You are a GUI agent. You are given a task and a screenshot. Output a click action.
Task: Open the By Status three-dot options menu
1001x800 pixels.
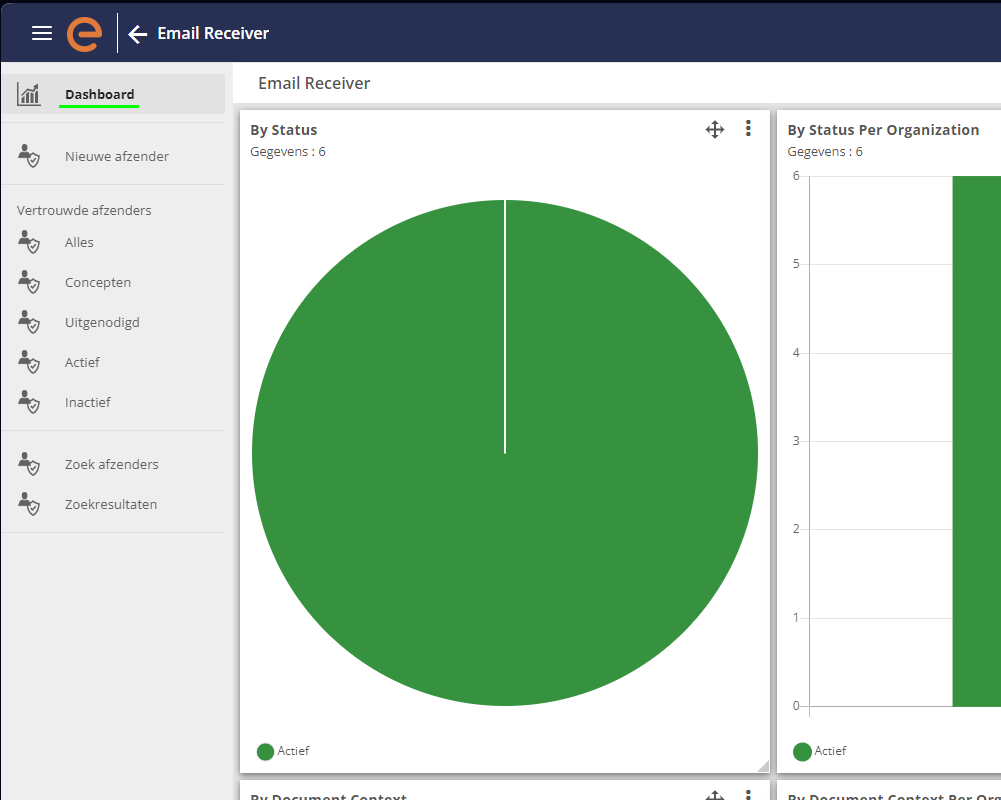pos(748,129)
